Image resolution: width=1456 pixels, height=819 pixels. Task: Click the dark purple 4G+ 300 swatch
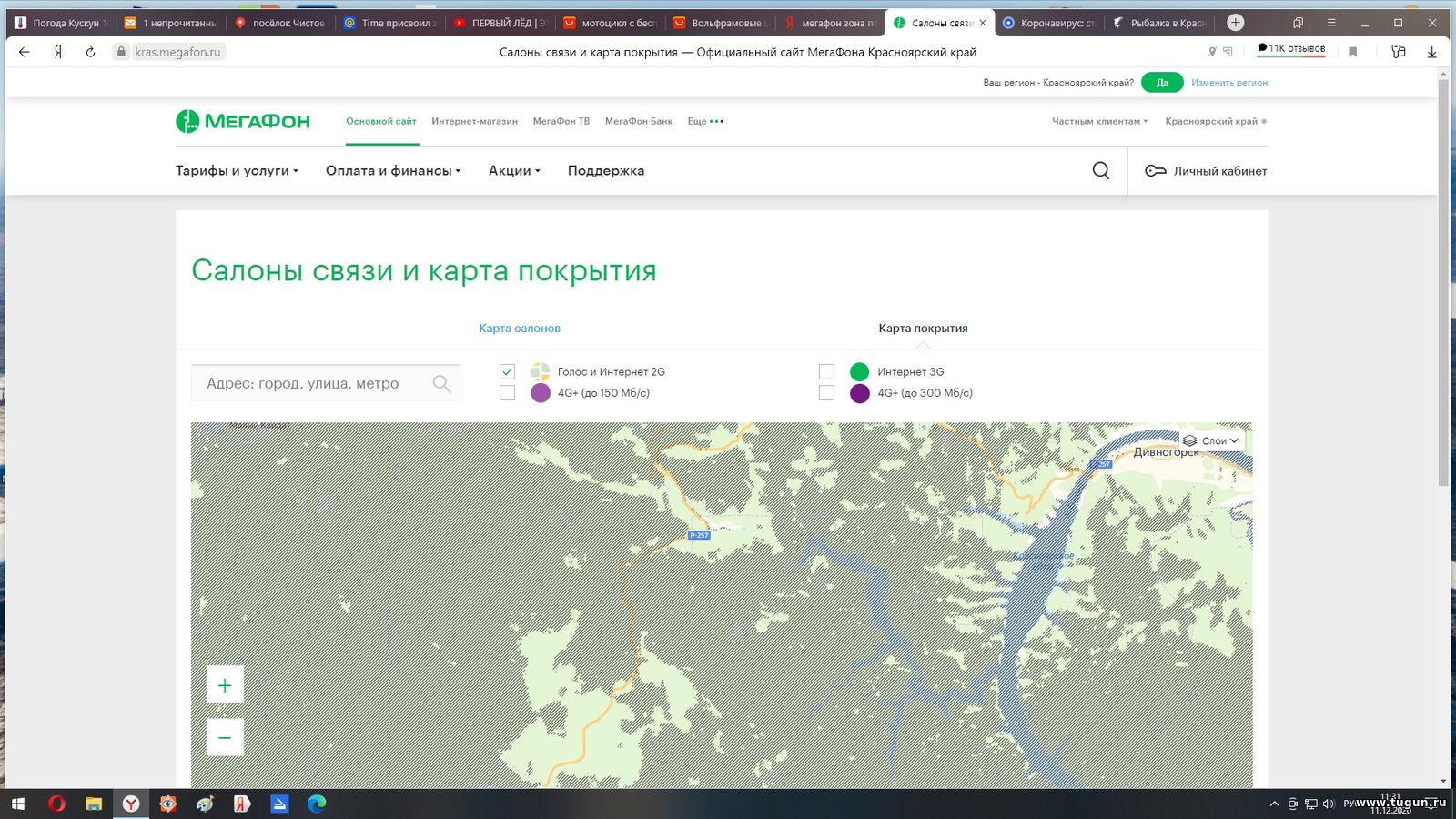(859, 393)
